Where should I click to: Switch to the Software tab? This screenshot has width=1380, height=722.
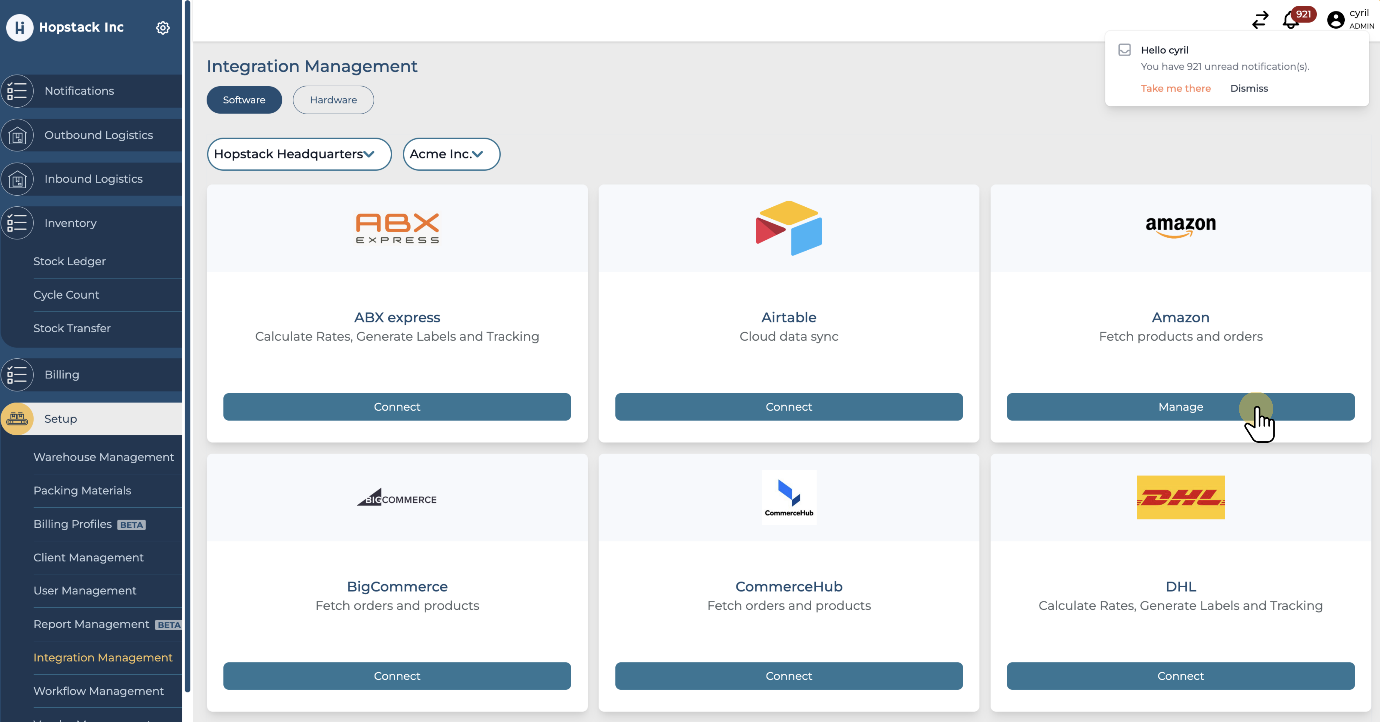244,100
